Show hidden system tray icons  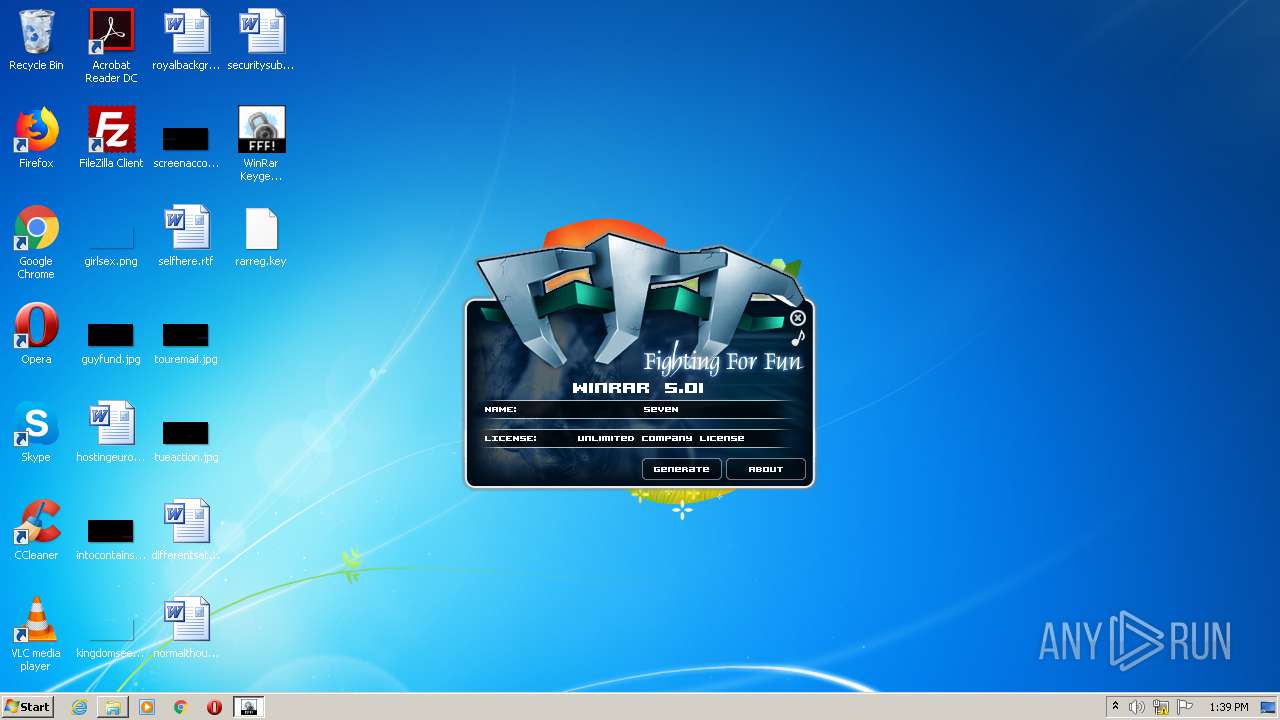[x=1115, y=707]
